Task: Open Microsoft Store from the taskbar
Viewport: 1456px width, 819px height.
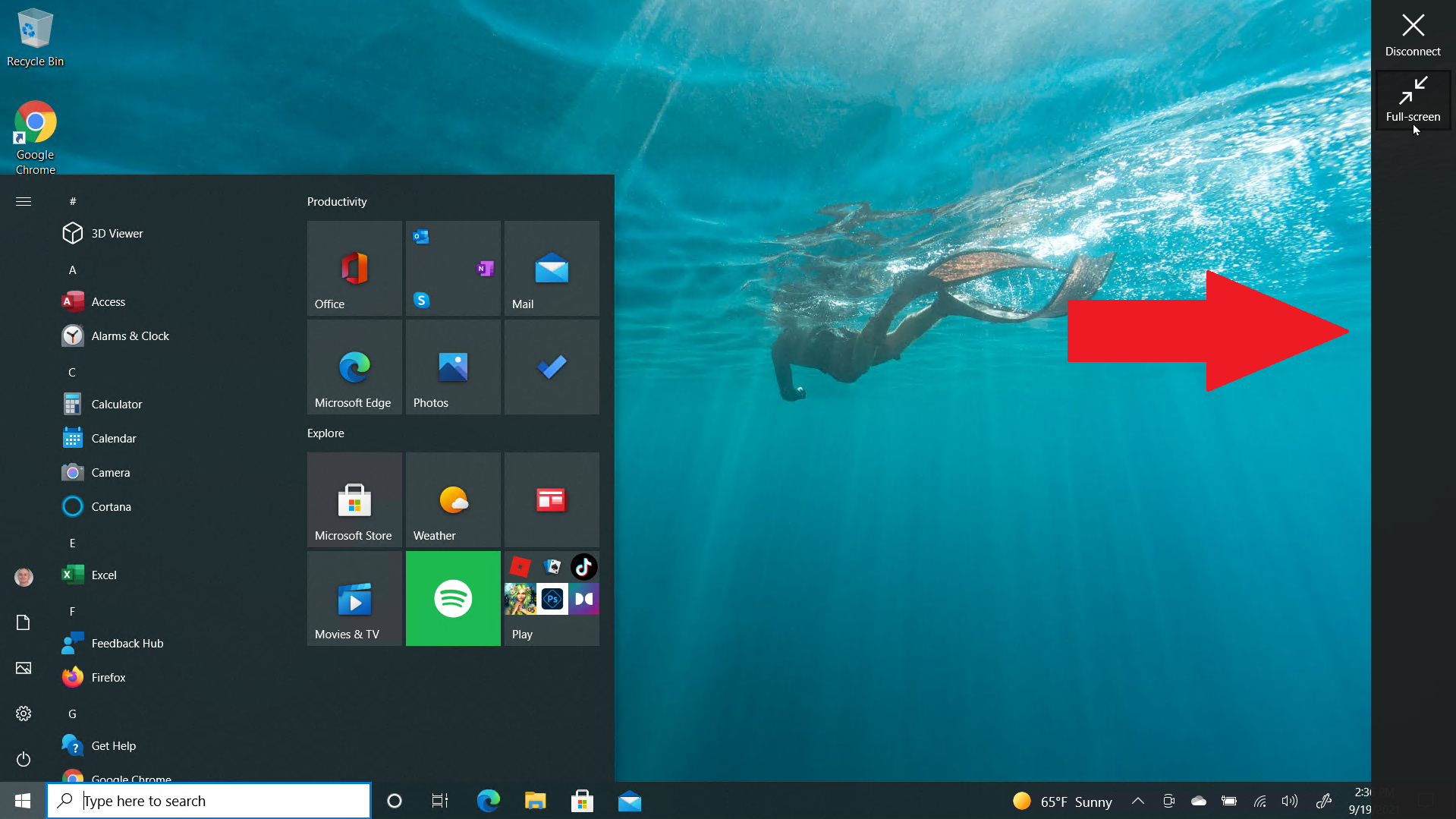Action: 582,801
